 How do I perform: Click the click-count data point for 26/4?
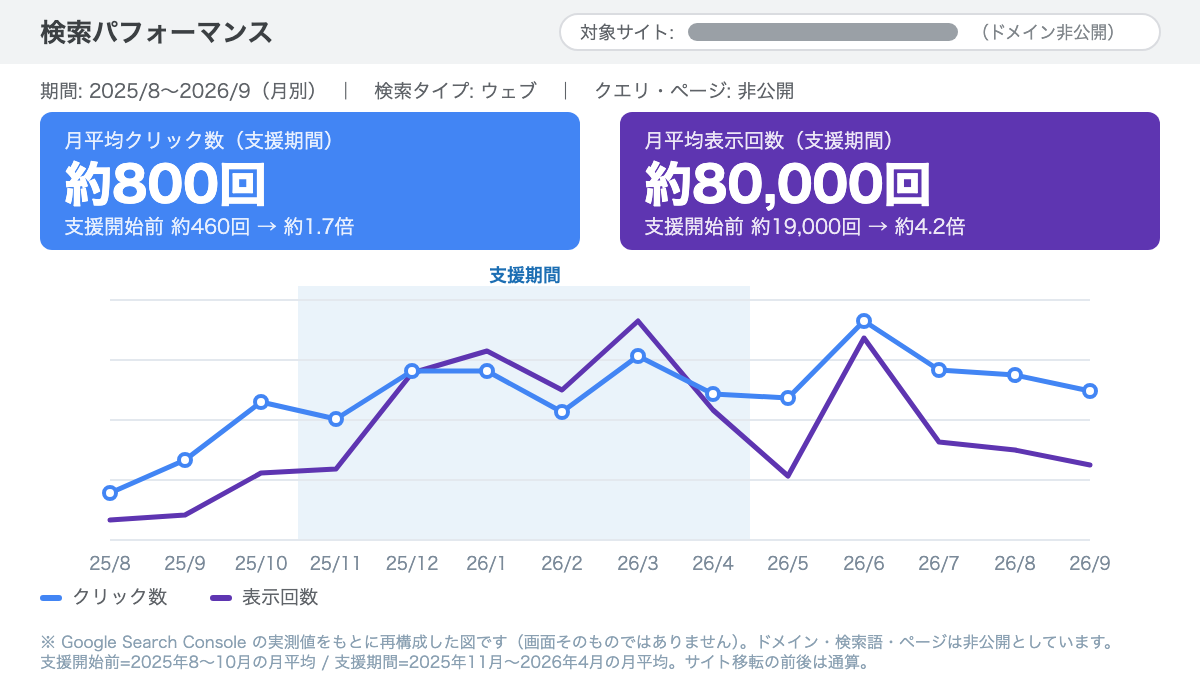[713, 394]
